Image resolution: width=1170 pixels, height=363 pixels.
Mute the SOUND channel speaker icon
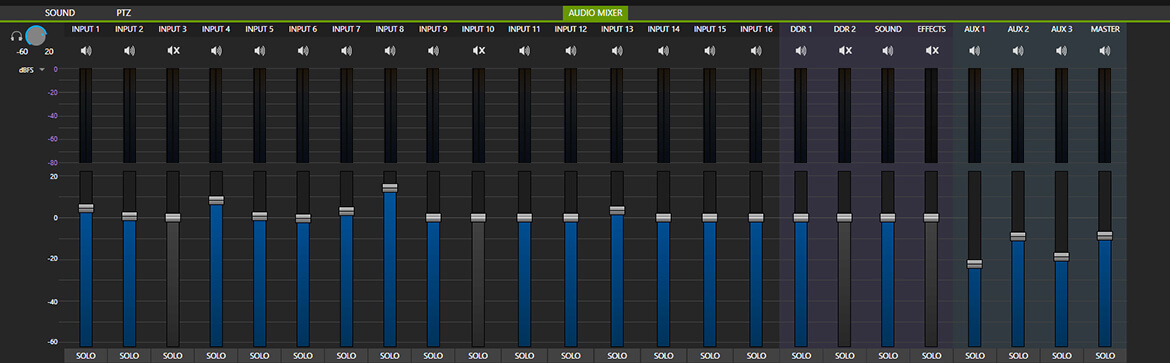point(887,51)
